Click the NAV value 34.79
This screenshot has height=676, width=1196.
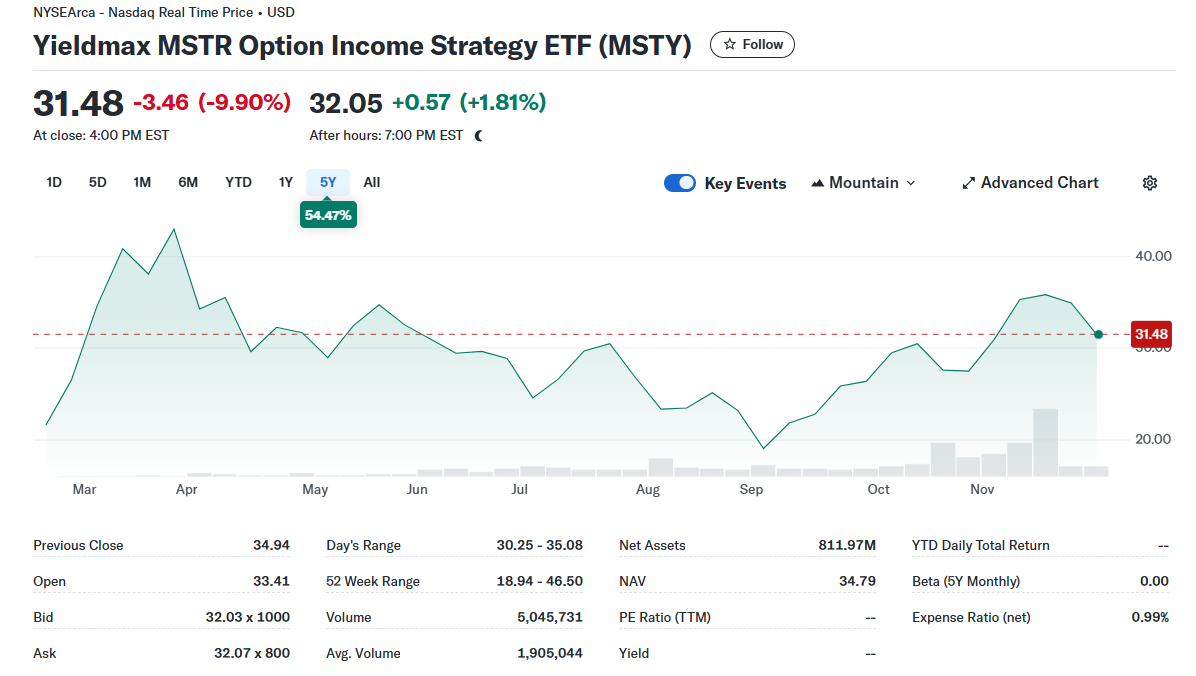[x=857, y=581]
